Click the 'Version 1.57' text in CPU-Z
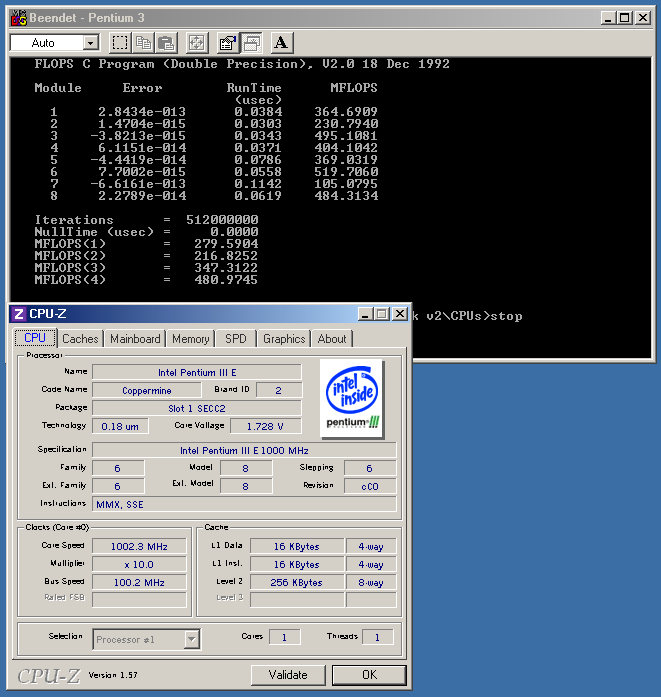 tap(113, 675)
